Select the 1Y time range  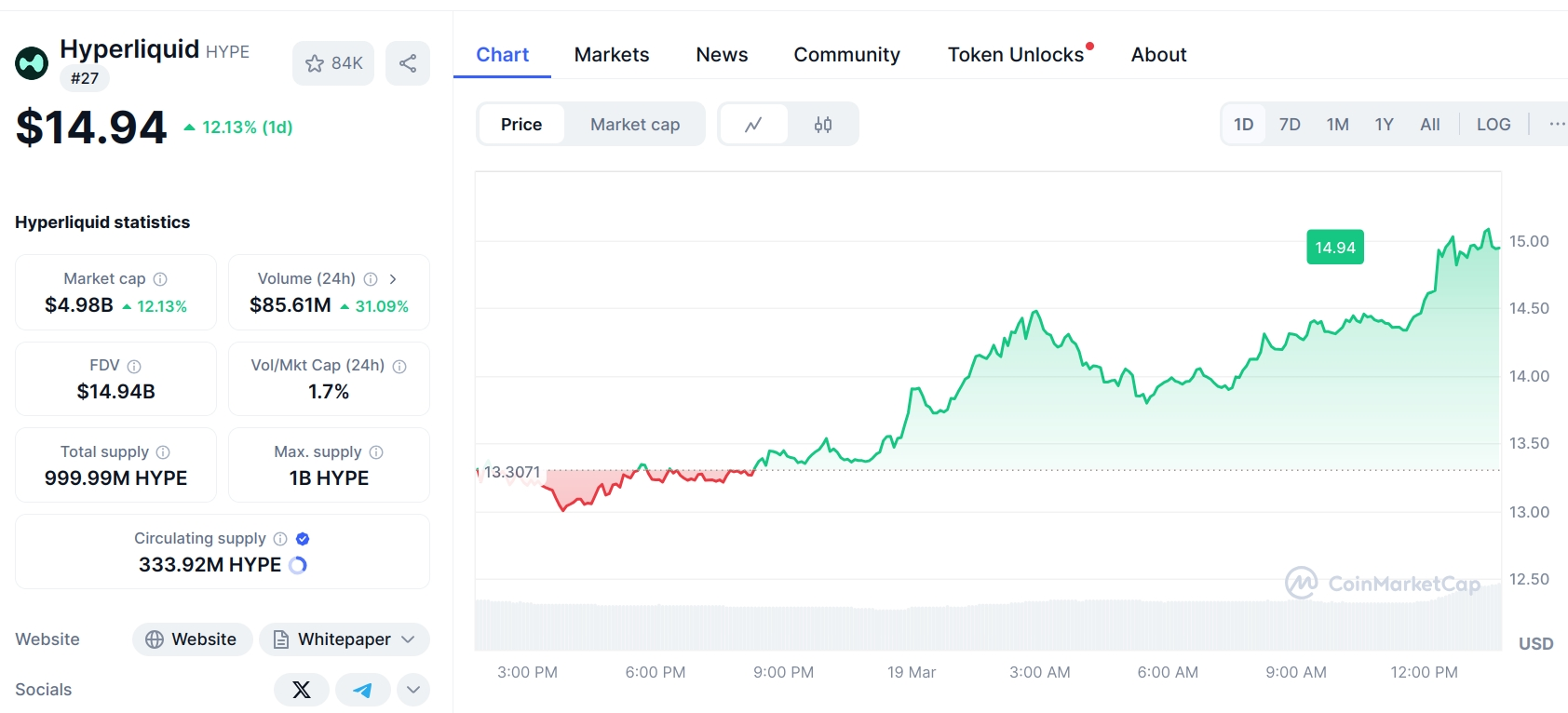coord(1385,125)
